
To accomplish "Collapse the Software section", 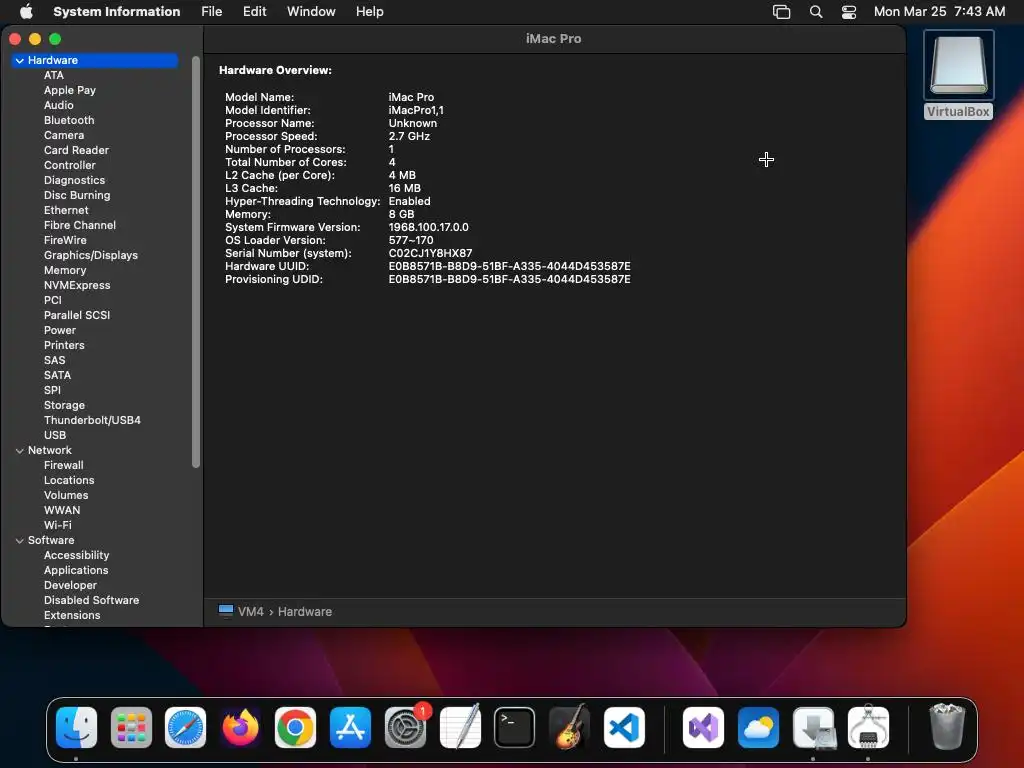I will coord(20,541).
